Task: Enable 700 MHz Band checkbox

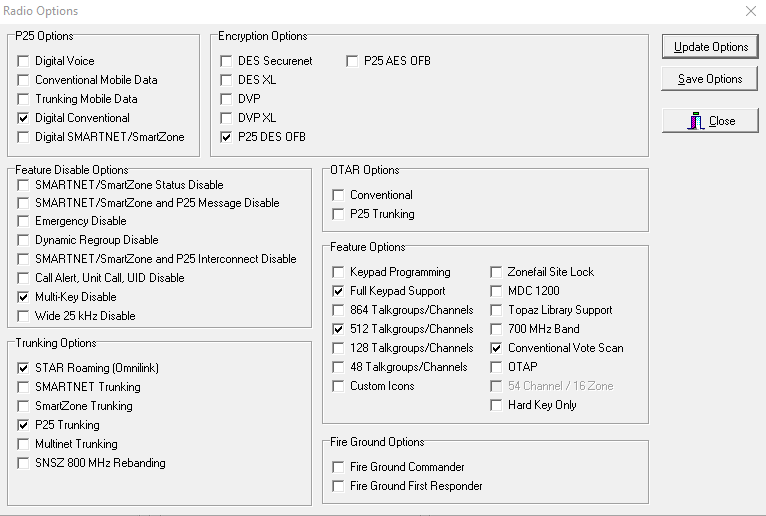Action: click(496, 329)
